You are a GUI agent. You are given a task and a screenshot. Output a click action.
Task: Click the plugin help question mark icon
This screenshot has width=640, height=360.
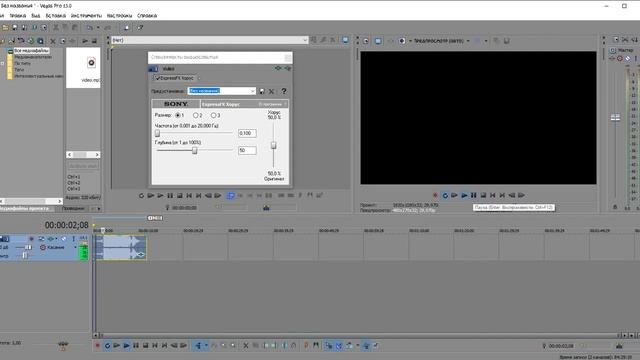pos(284,91)
